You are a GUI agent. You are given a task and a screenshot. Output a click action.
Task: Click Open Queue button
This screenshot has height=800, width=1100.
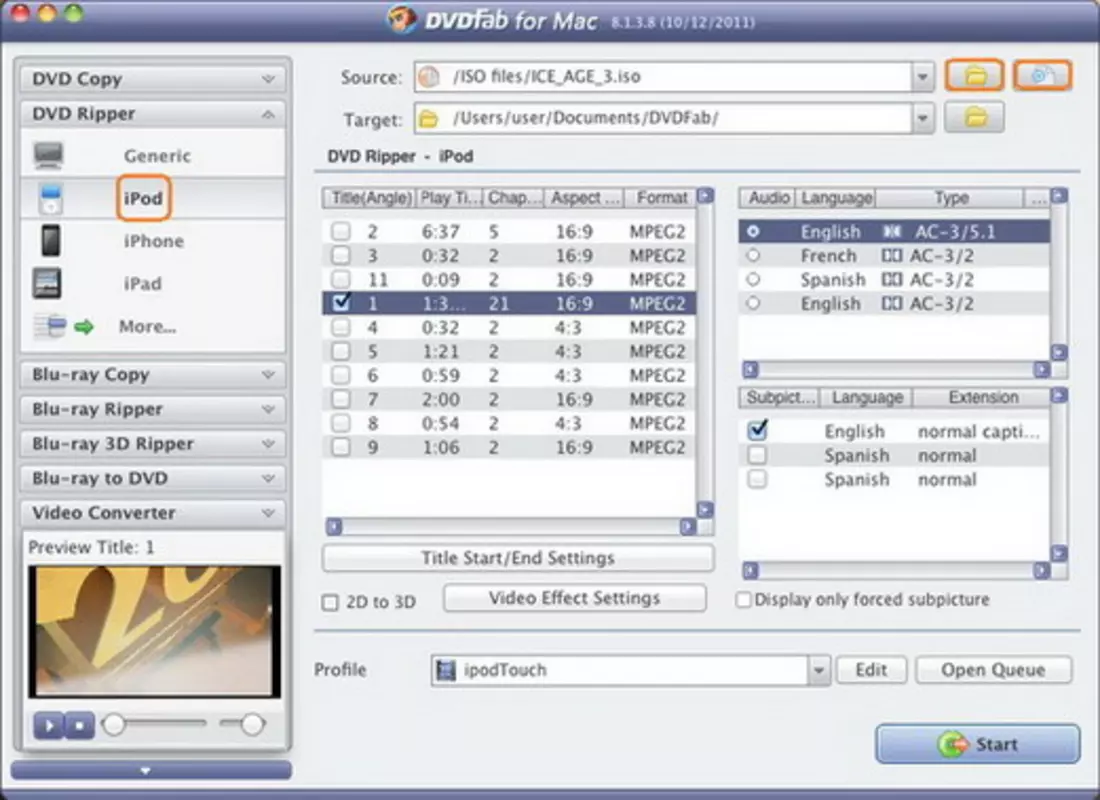click(993, 670)
